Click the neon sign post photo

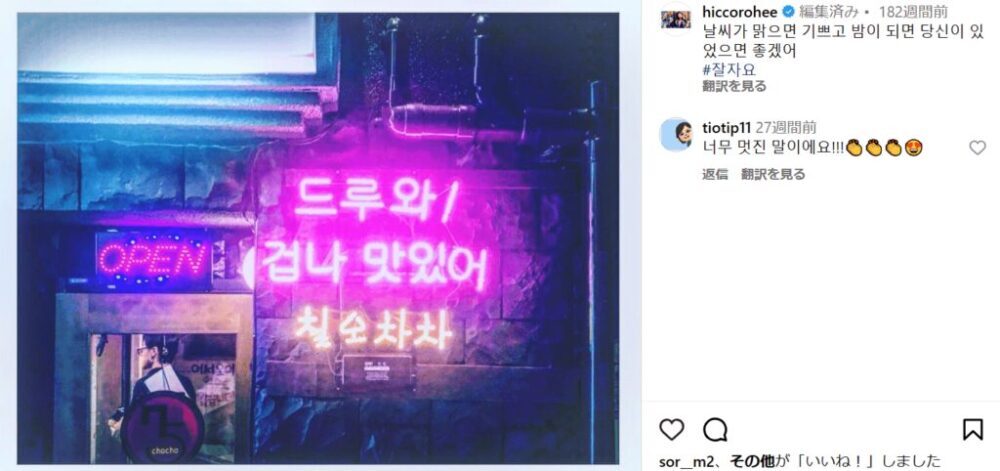318,238
